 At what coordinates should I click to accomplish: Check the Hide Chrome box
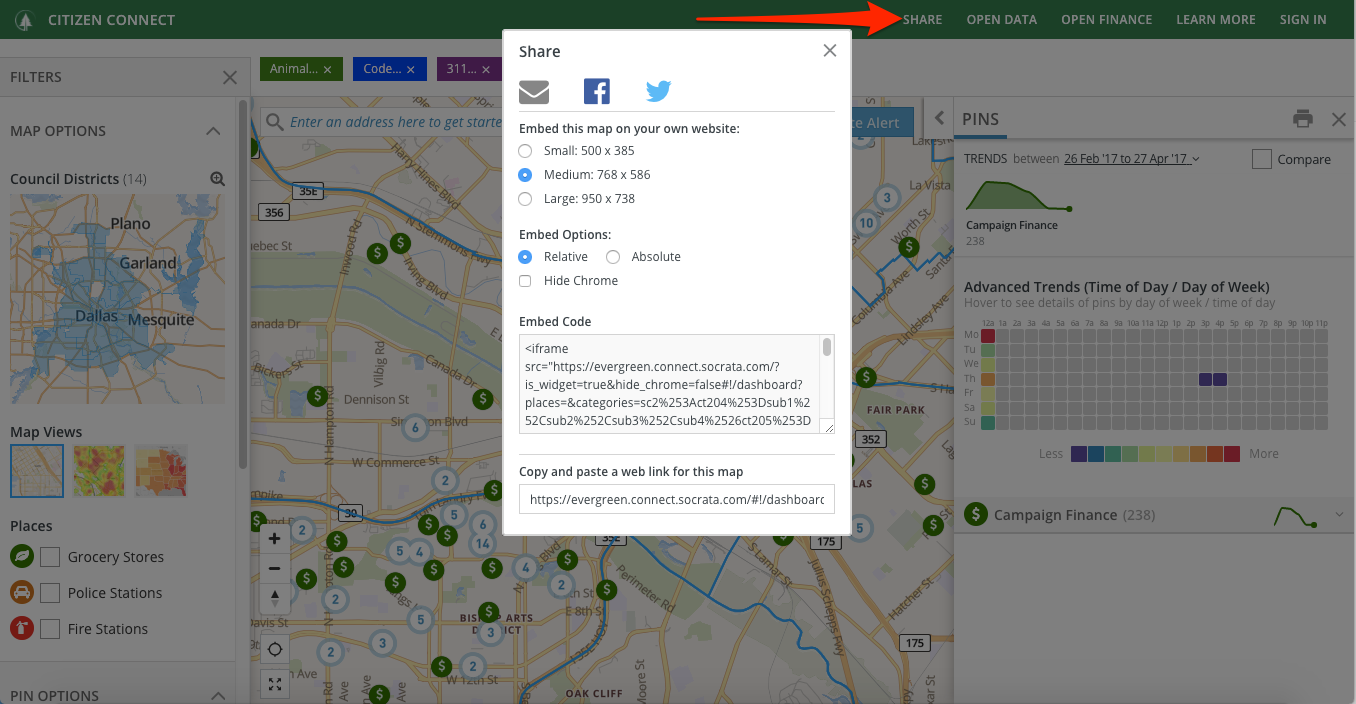click(x=525, y=281)
